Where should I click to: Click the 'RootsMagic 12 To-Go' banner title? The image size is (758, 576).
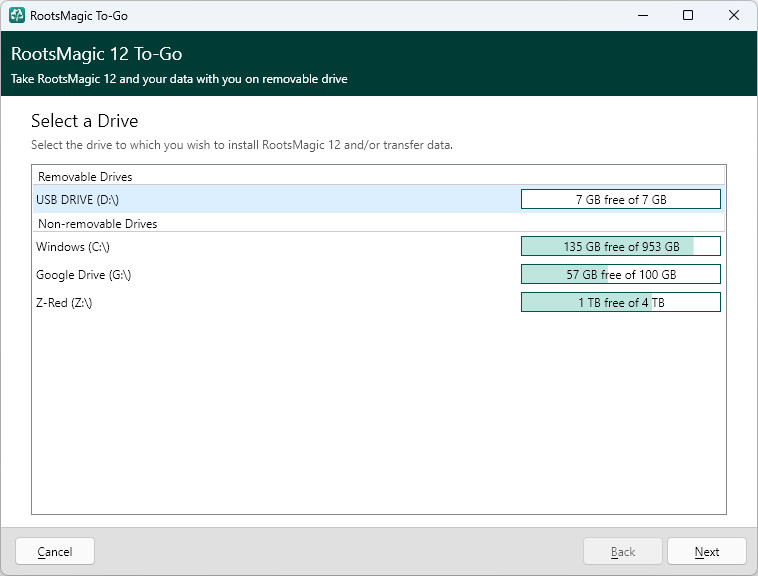tap(97, 54)
